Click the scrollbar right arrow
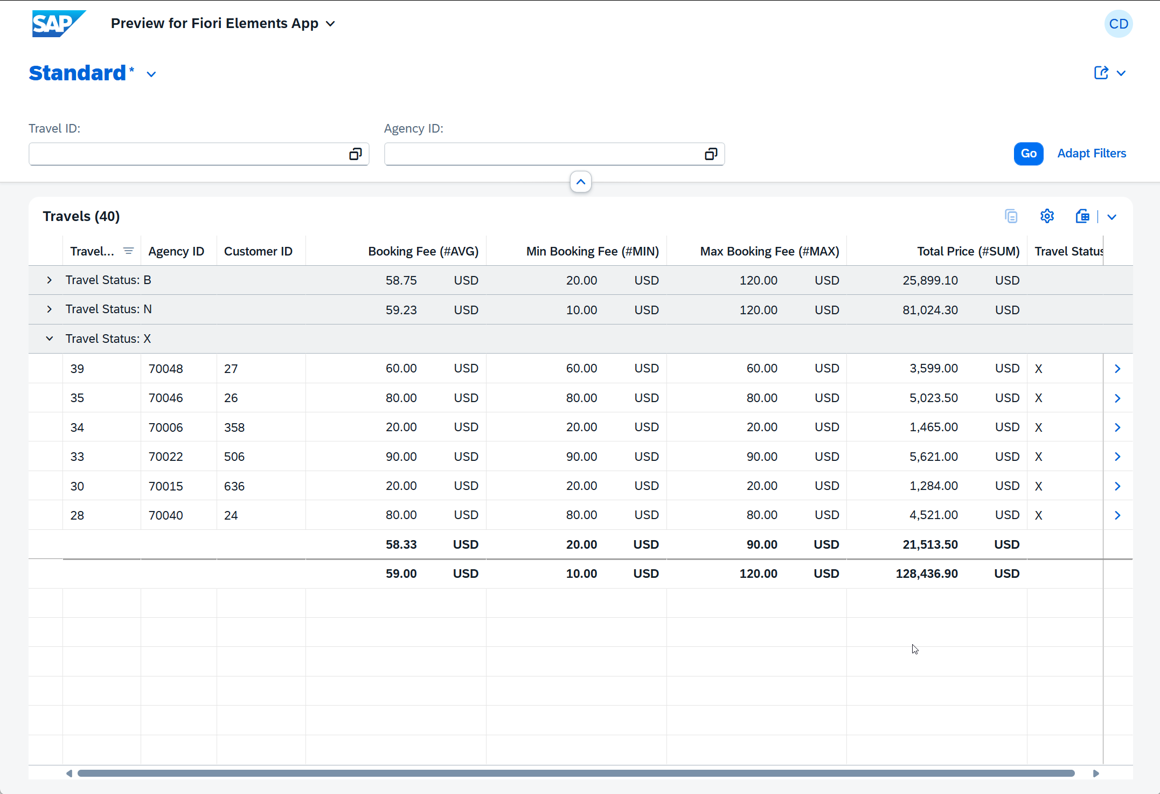1160x794 pixels. [x=1096, y=773]
